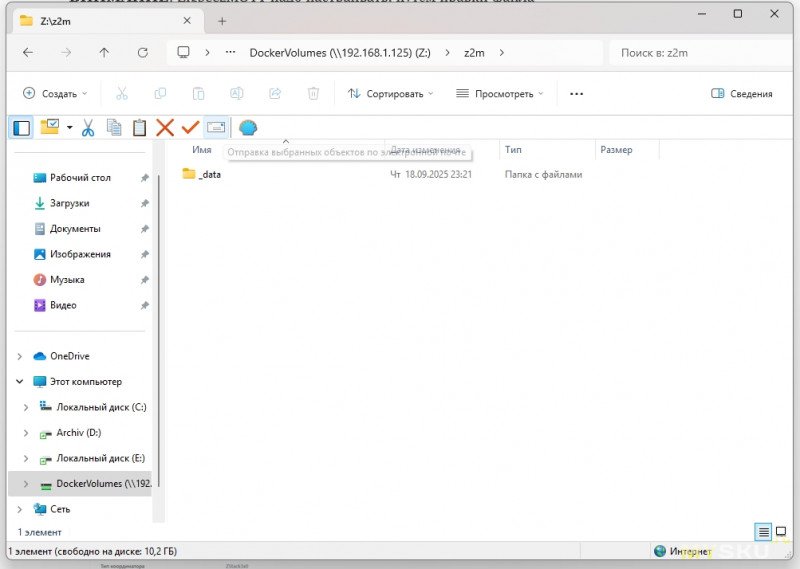Open the Просмотреть view menu
Screen dimensions: 800x569
point(499,94)
